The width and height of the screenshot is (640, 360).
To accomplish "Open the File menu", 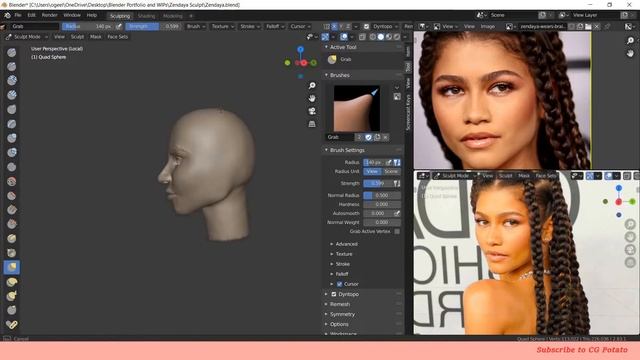I will coord(18,15).
